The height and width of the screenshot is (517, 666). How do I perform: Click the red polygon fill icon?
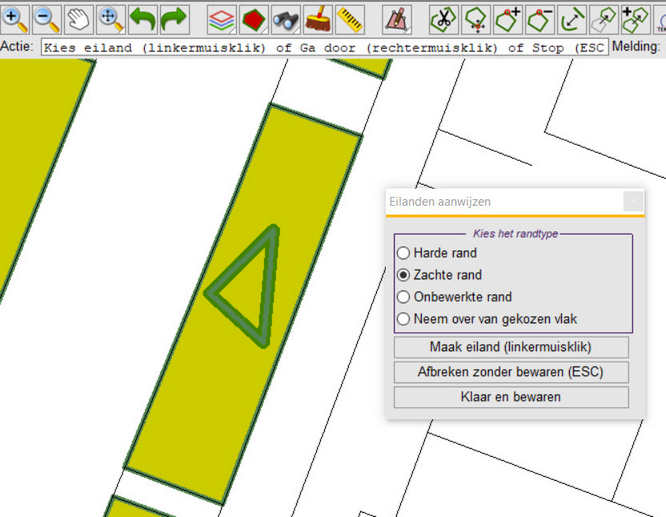click(254, 20)
